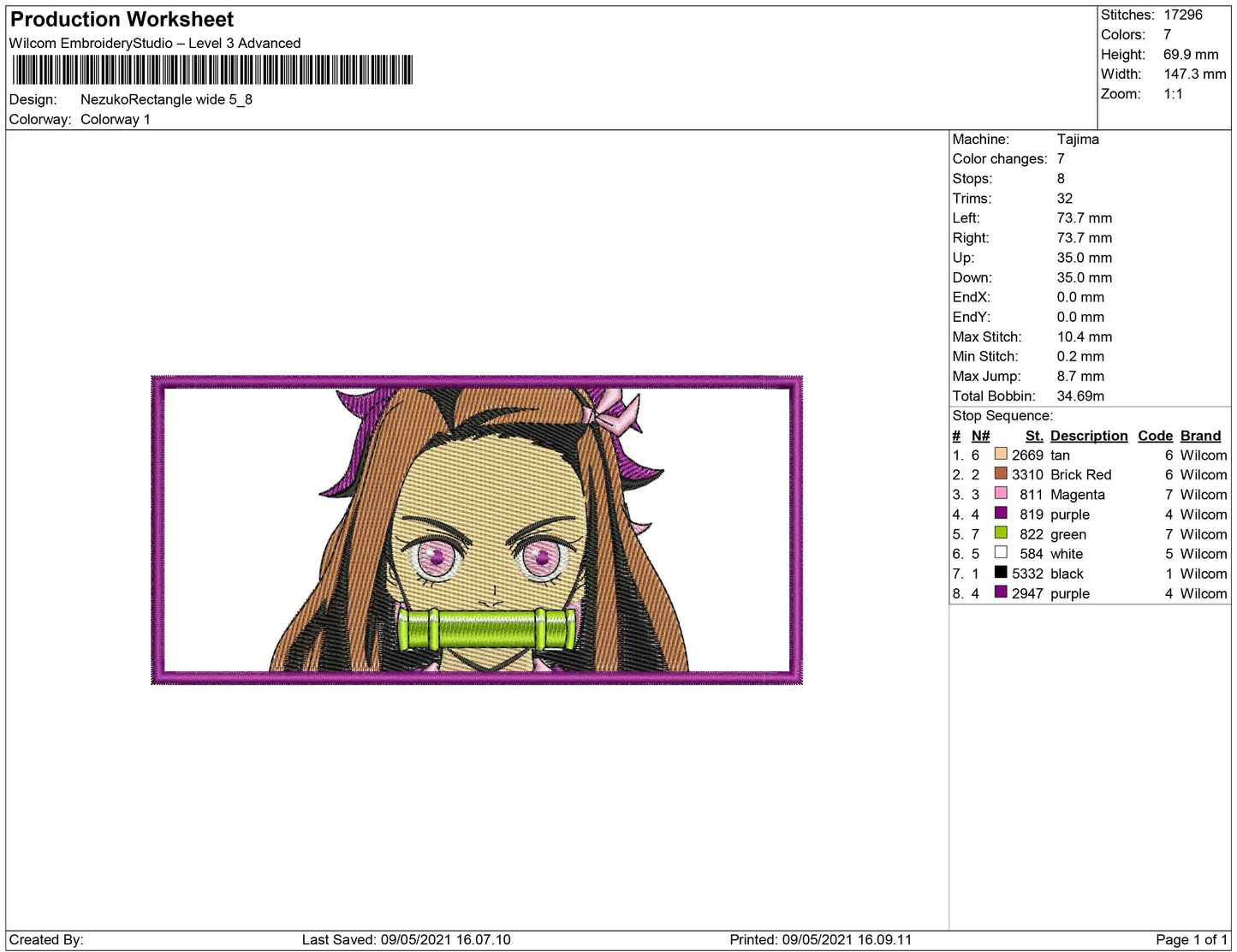Pick the Magenta color swatch
The height and width of the screenshot is (952, 1237).
1001,493
